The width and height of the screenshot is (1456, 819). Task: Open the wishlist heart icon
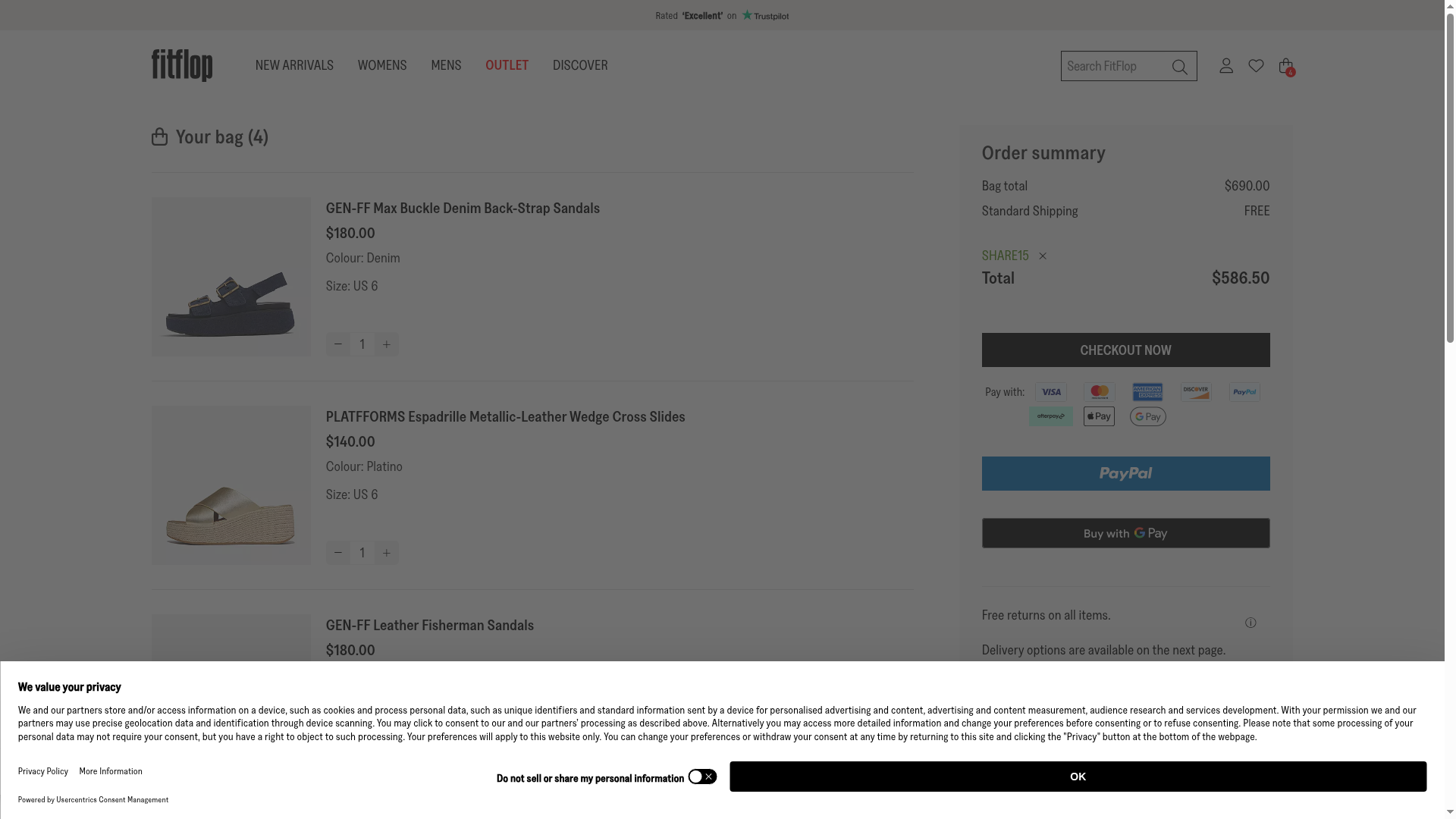[x=1256, y=66]
